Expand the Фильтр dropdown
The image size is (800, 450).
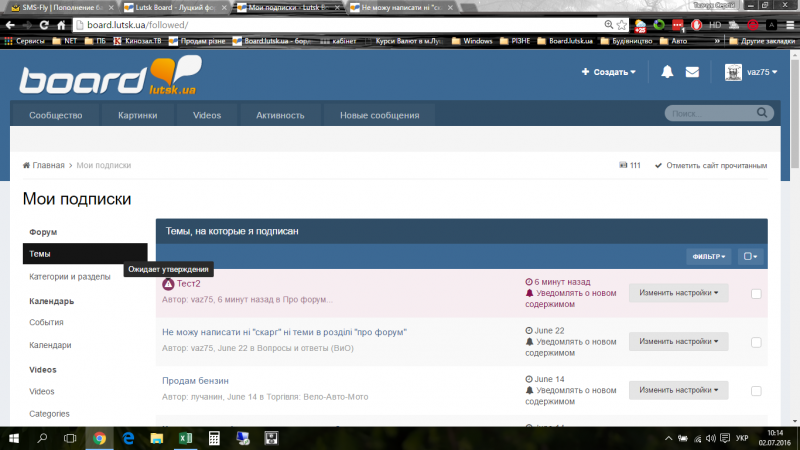click(x=708, y=257)
